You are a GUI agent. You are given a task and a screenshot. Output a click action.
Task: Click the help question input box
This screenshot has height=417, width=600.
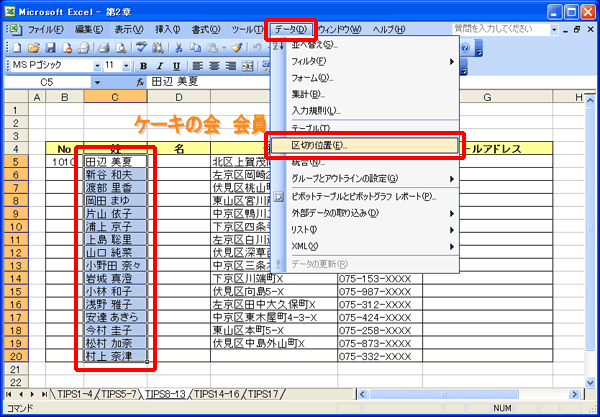501,29
